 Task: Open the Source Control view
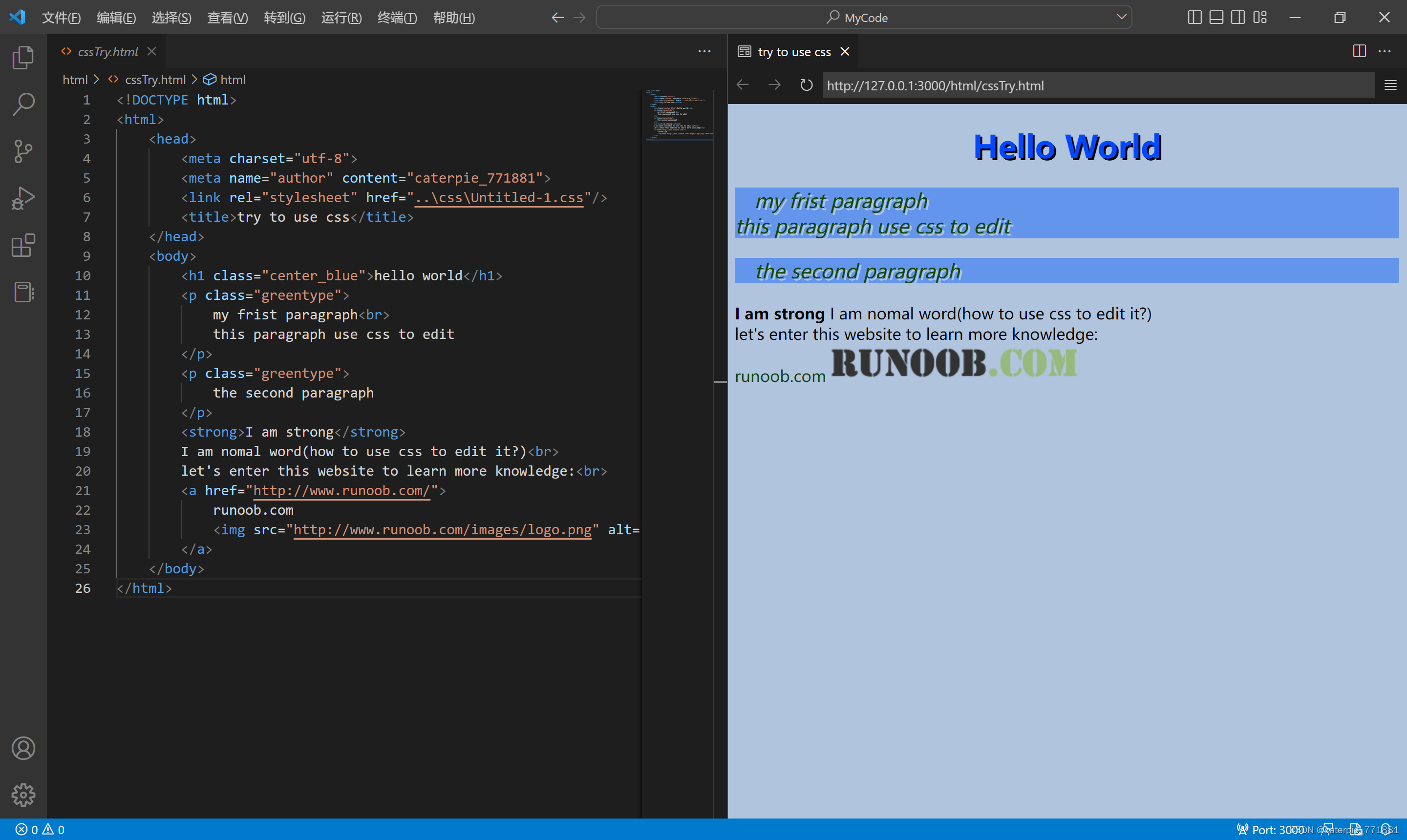(23, 151)
